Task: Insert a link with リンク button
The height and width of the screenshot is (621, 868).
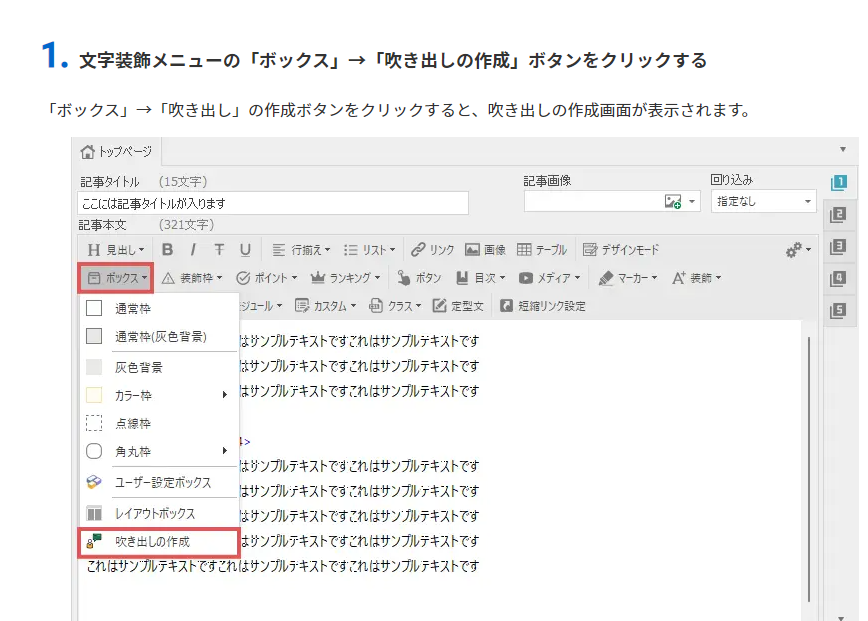Action: pos(433,250)
